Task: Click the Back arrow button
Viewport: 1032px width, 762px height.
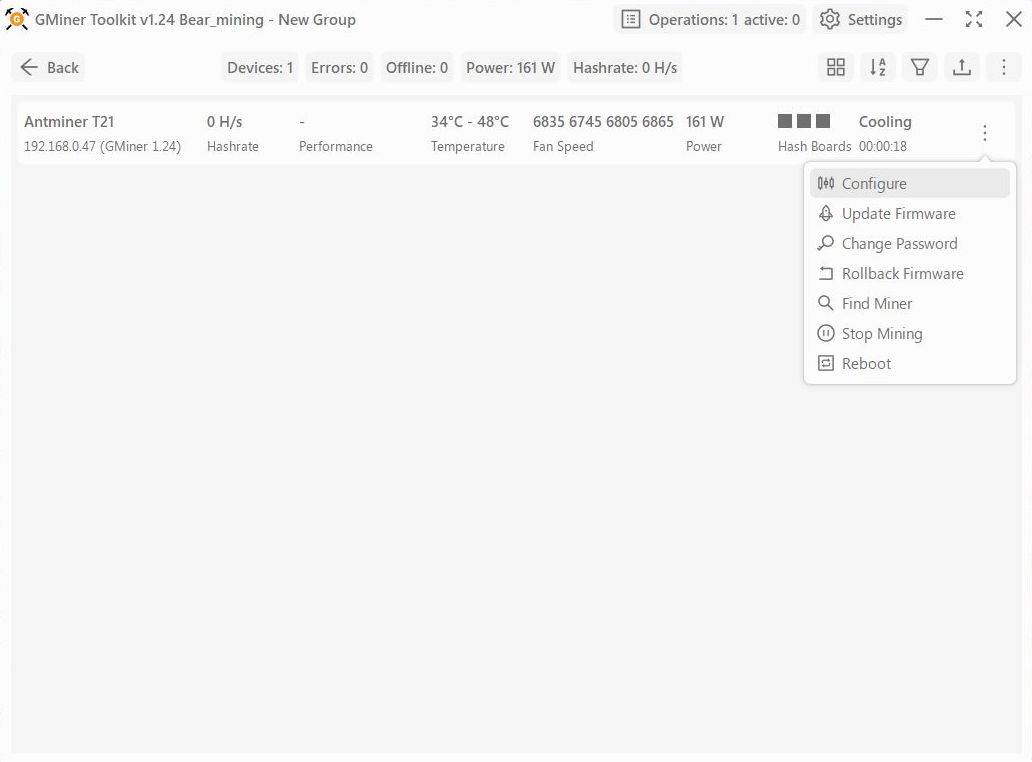Action: tap(48, 67)
